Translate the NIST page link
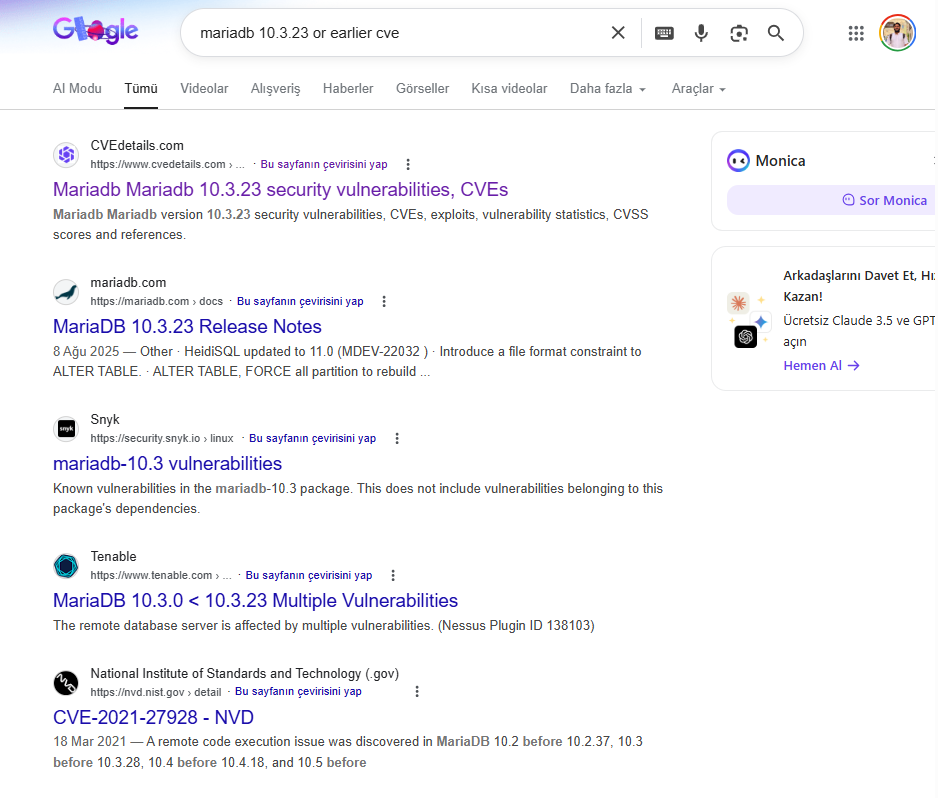 click(299, 692)
